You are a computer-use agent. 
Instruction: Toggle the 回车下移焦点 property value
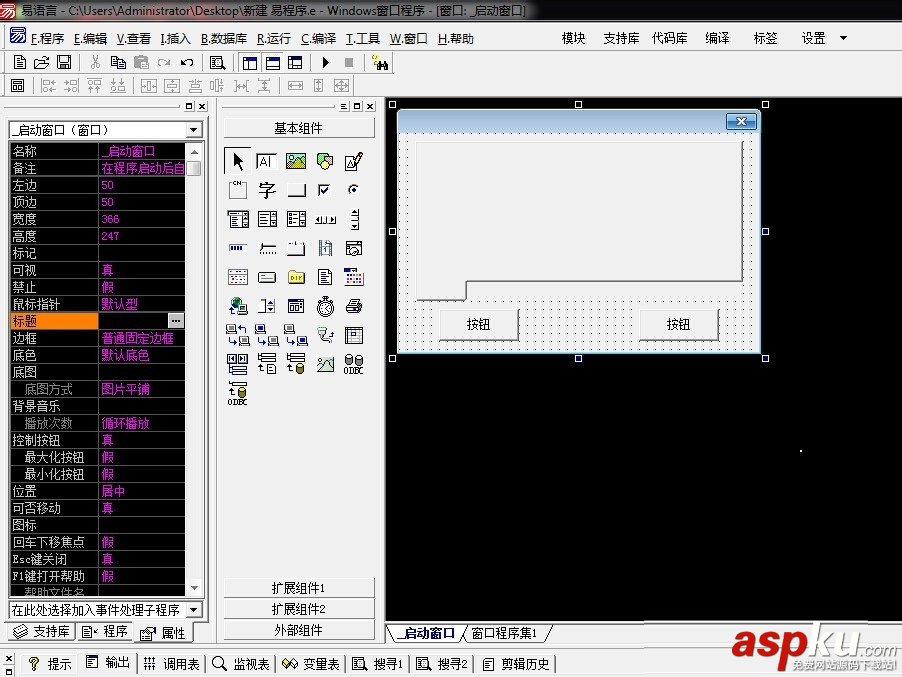(x=142, y=542)
